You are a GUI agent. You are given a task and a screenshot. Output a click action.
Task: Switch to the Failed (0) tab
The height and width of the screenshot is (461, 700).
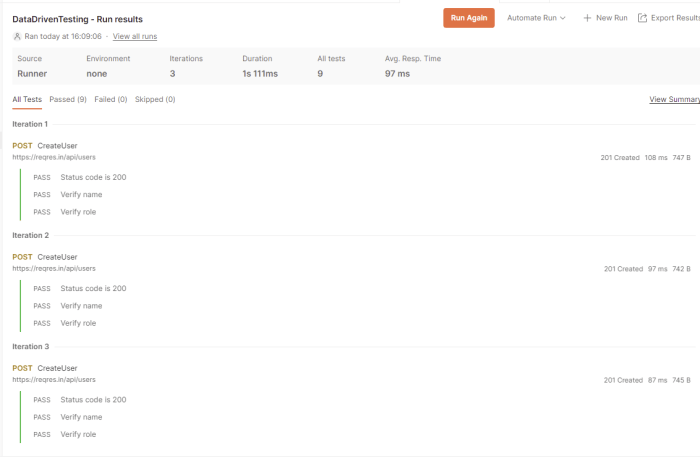[111, 99]
